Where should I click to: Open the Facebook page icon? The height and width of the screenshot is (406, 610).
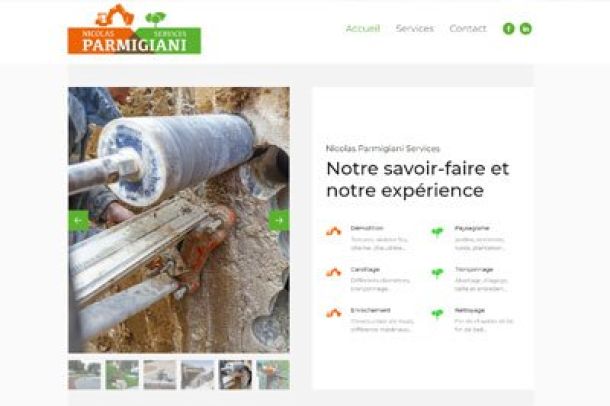[x=508, y=28]
